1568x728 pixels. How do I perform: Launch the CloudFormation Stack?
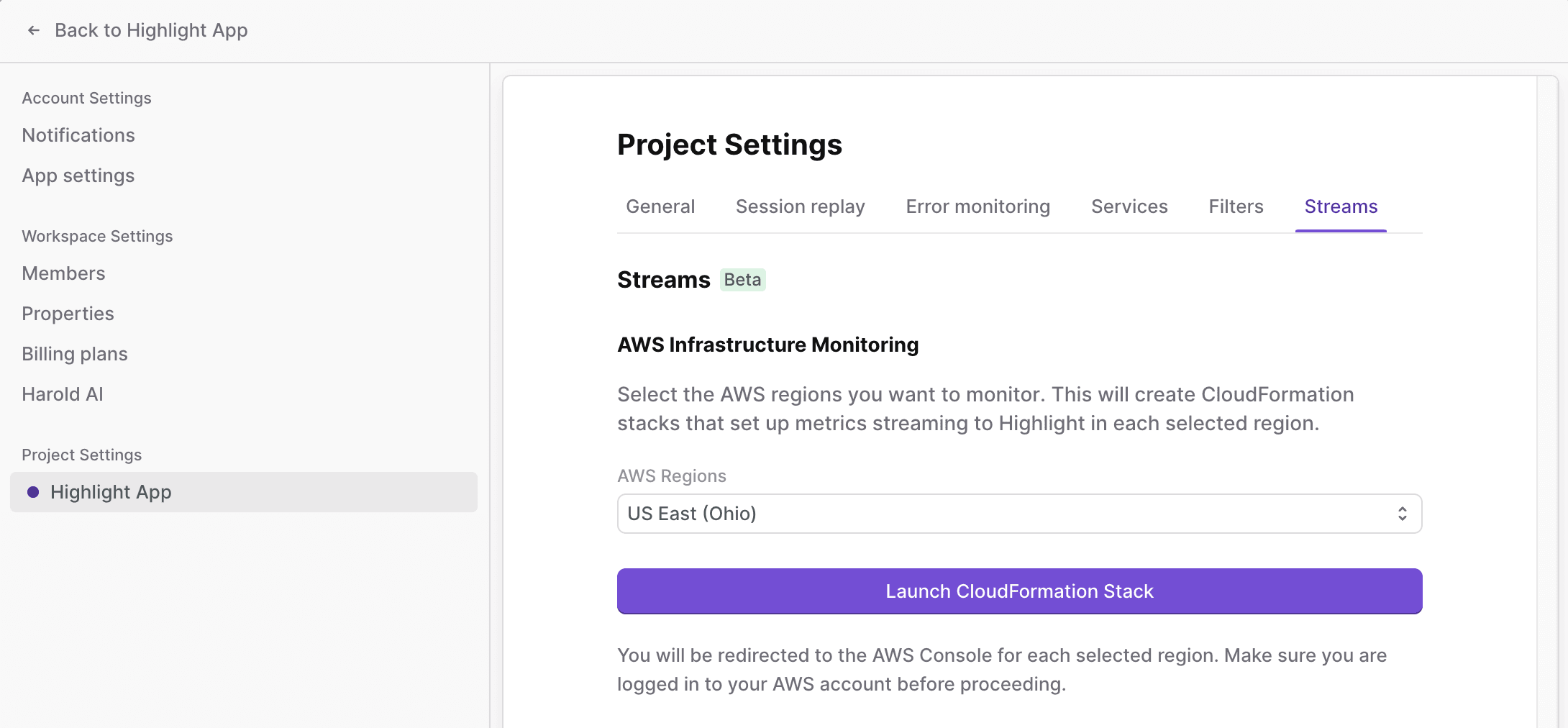[x=1018, y=591]
